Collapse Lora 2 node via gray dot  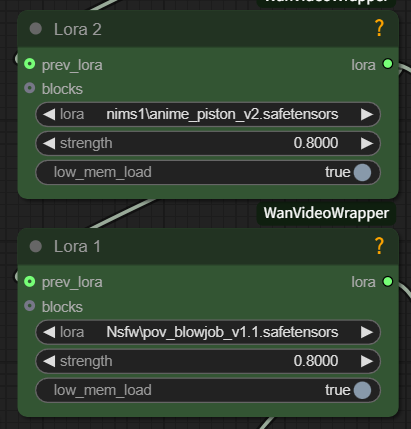click(36, 29)
